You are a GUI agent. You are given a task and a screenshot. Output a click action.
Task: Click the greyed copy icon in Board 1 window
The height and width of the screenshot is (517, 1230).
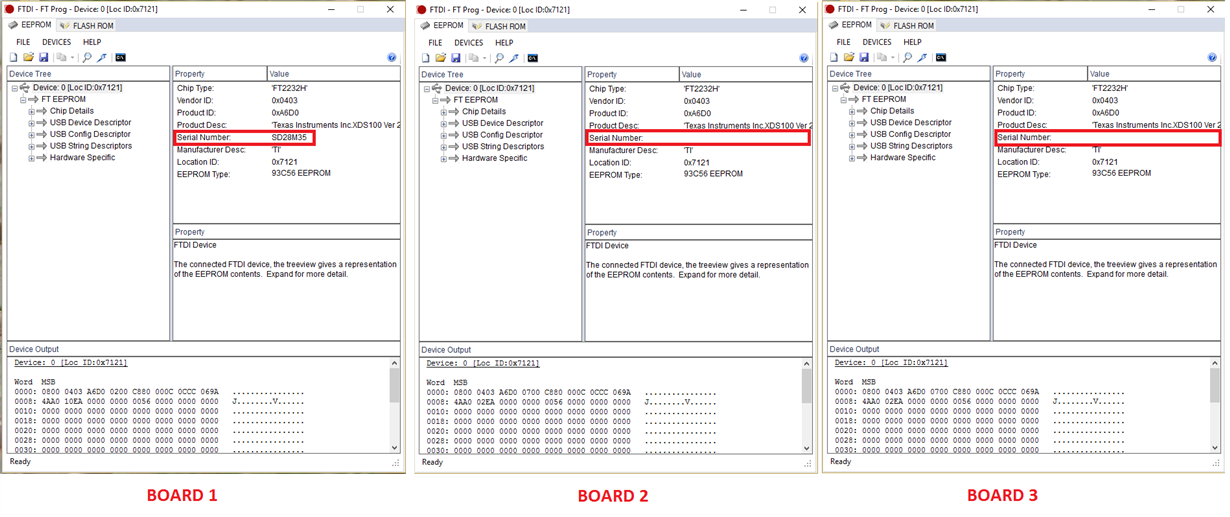coord(62,57)
